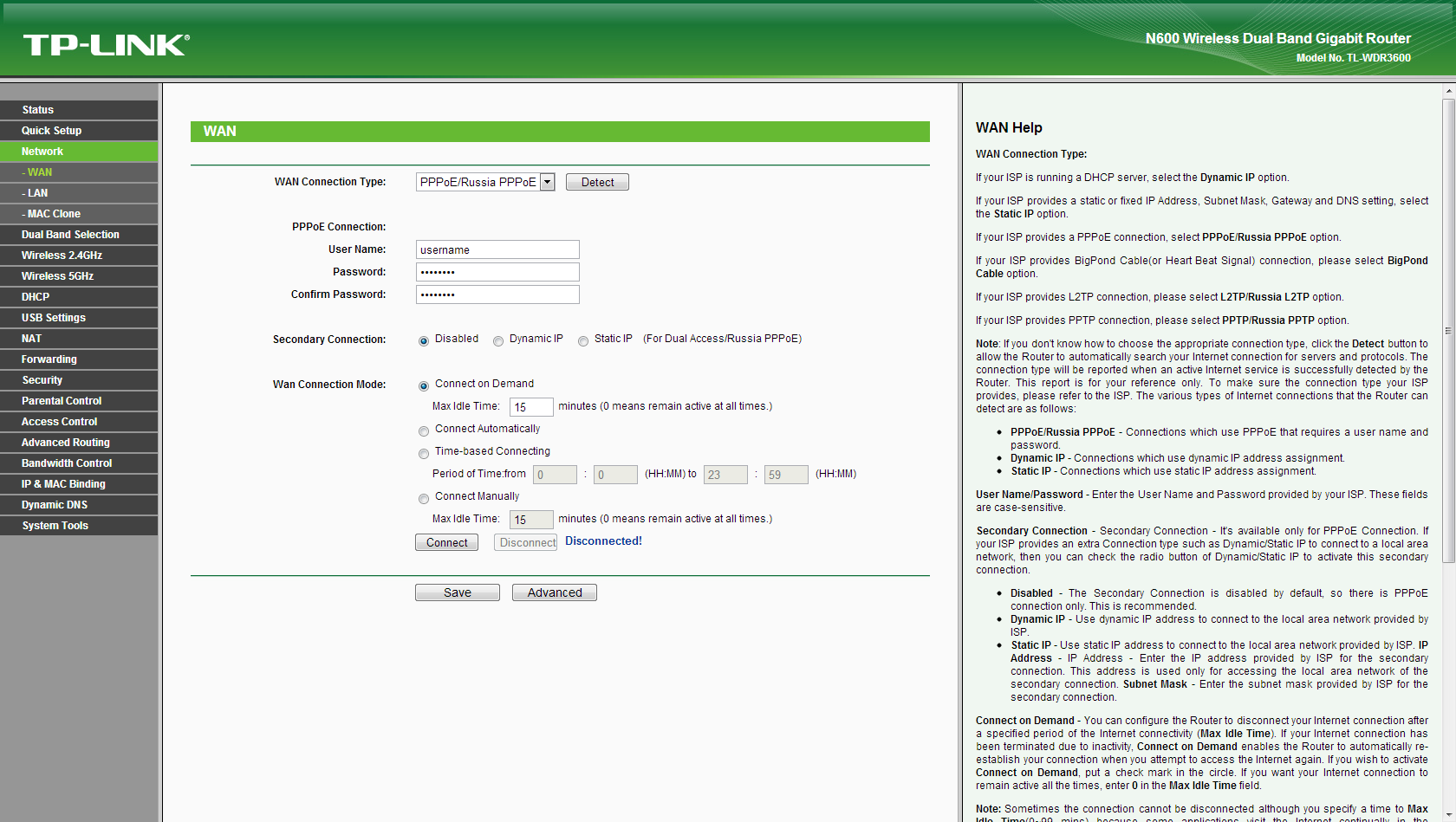Click the Disconnect button

[526, 542]
